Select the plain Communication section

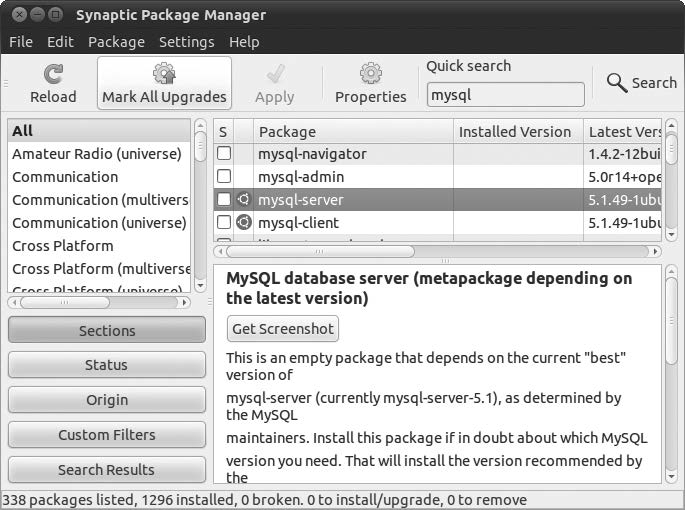tap(99, 177)
